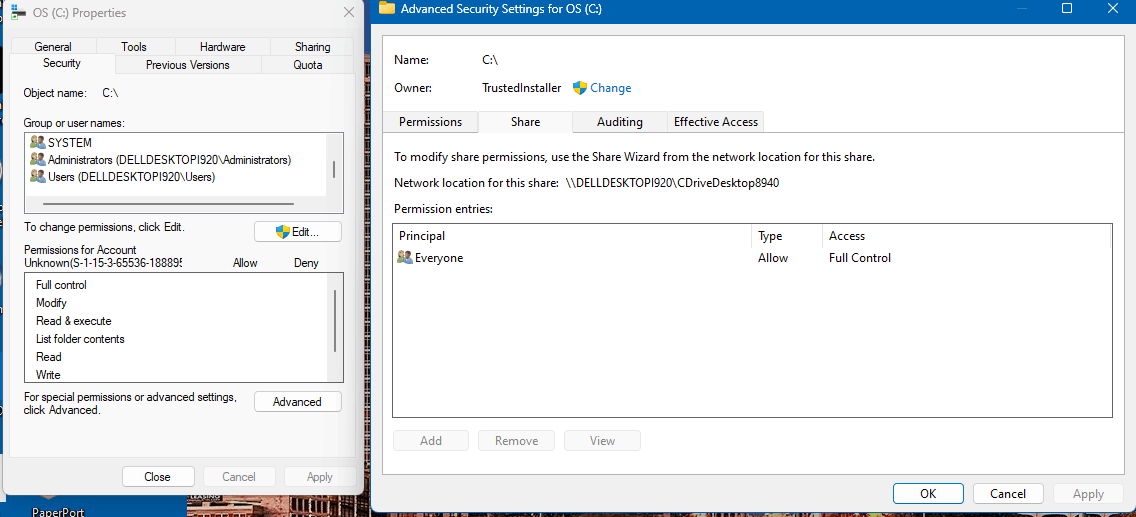The image size is (1136, 517).
Task: Switch to the Auditing tab
Action: click(619, 122)
